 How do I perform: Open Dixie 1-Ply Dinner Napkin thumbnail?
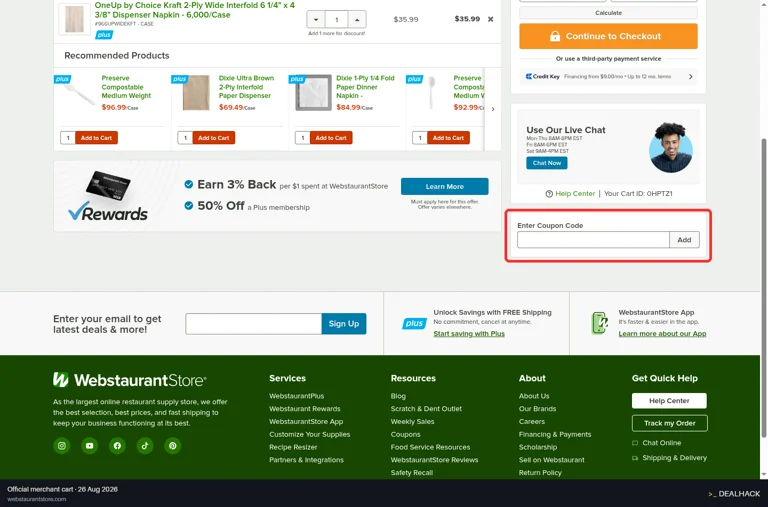point(313,93)
